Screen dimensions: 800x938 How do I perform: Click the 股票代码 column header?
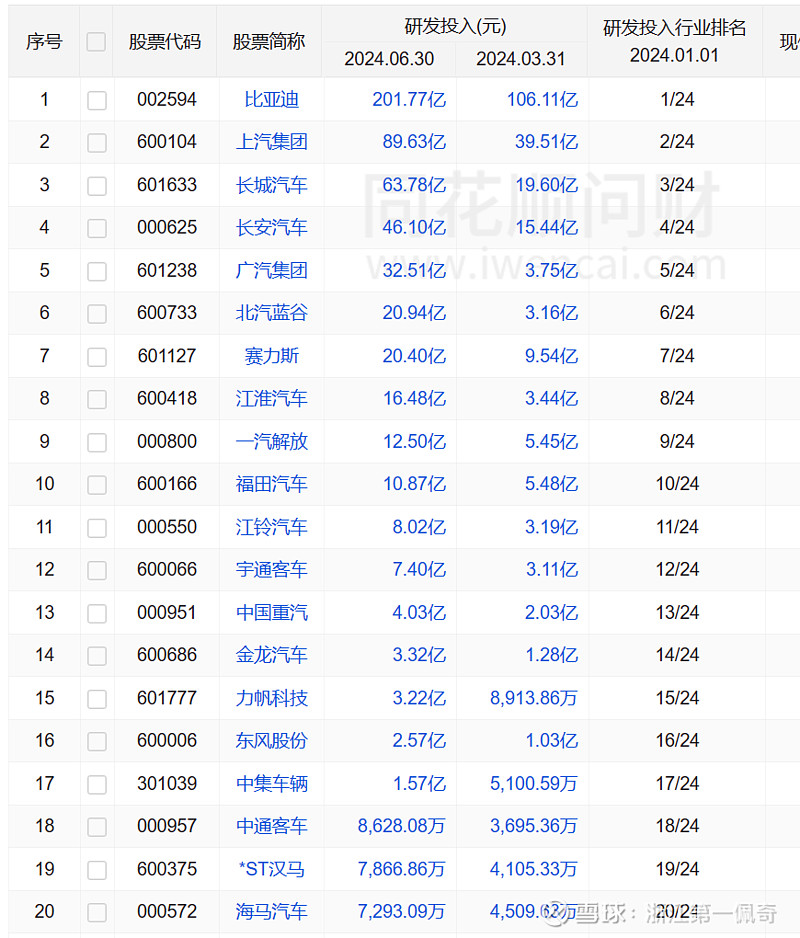coord(165,42)
